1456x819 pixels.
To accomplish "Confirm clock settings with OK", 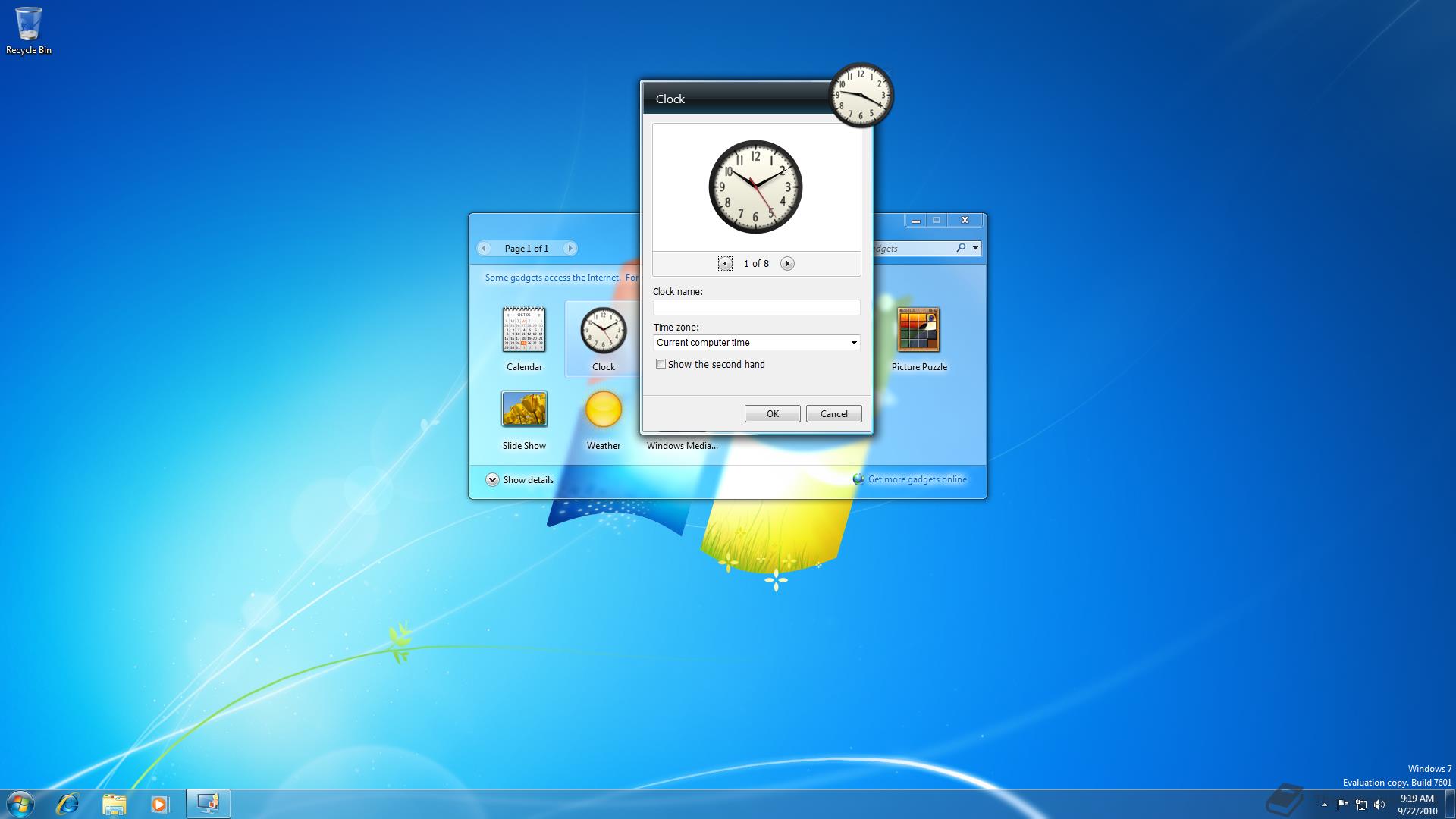I will click(x=772, y=413).
